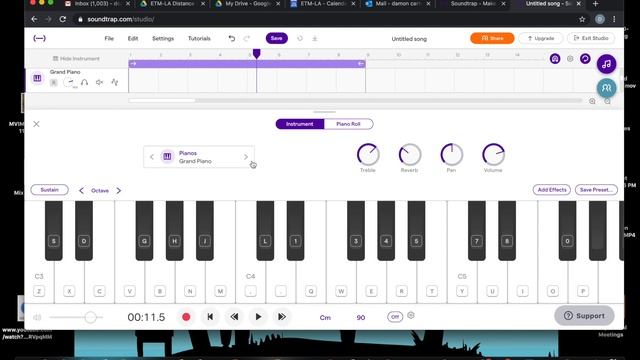Open the File menu
This screenshot has width=640, height=360.
point(109,38)
